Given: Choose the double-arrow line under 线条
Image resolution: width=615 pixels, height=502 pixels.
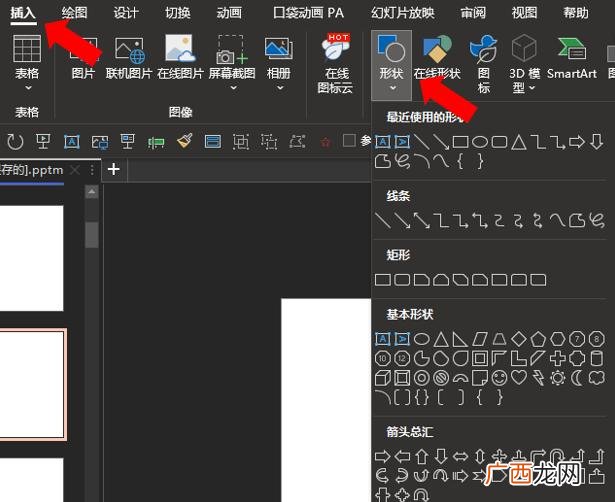Looking at the screenshot, I should [x=422, y=220].
